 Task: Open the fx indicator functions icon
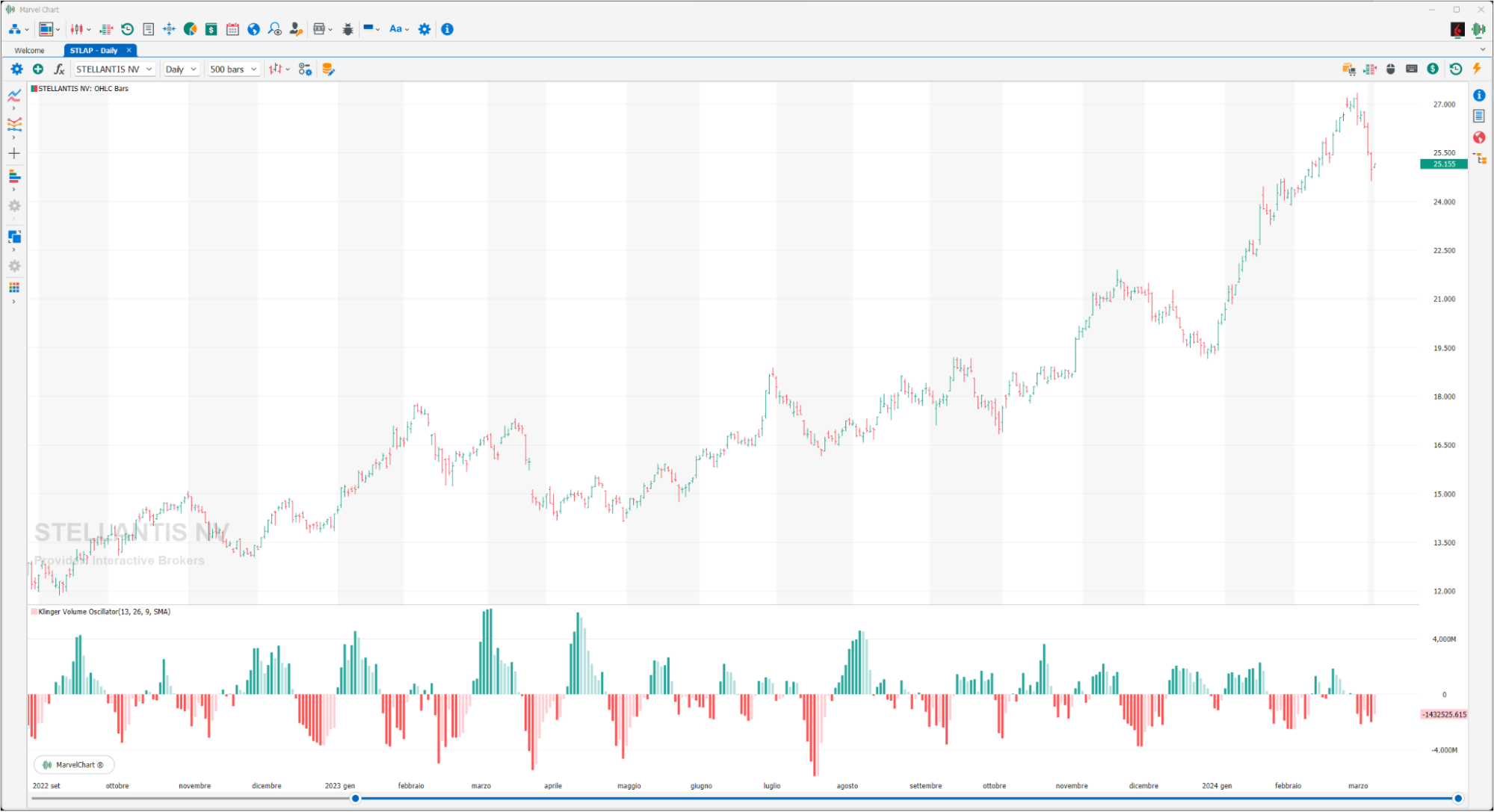tap(59, 69)
